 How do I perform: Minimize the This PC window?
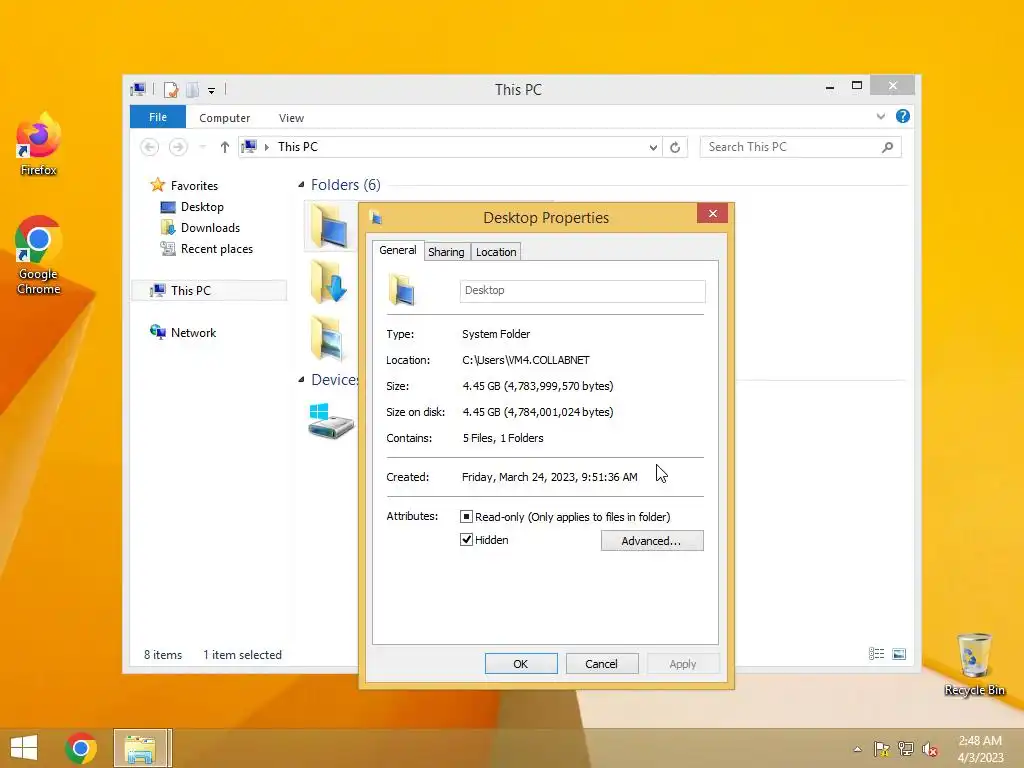(x=829, y=87)
